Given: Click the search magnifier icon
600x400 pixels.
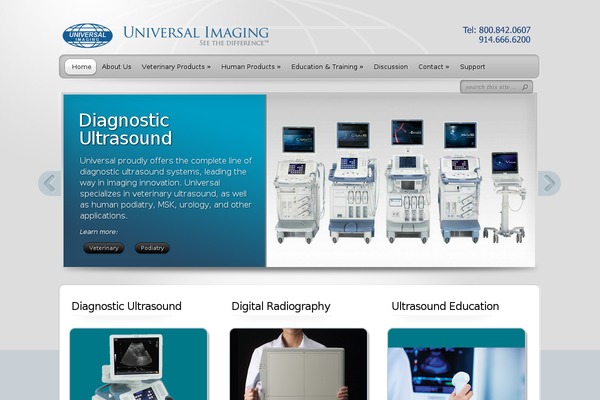Looking at the screenshot, I should tap(525, 87).
